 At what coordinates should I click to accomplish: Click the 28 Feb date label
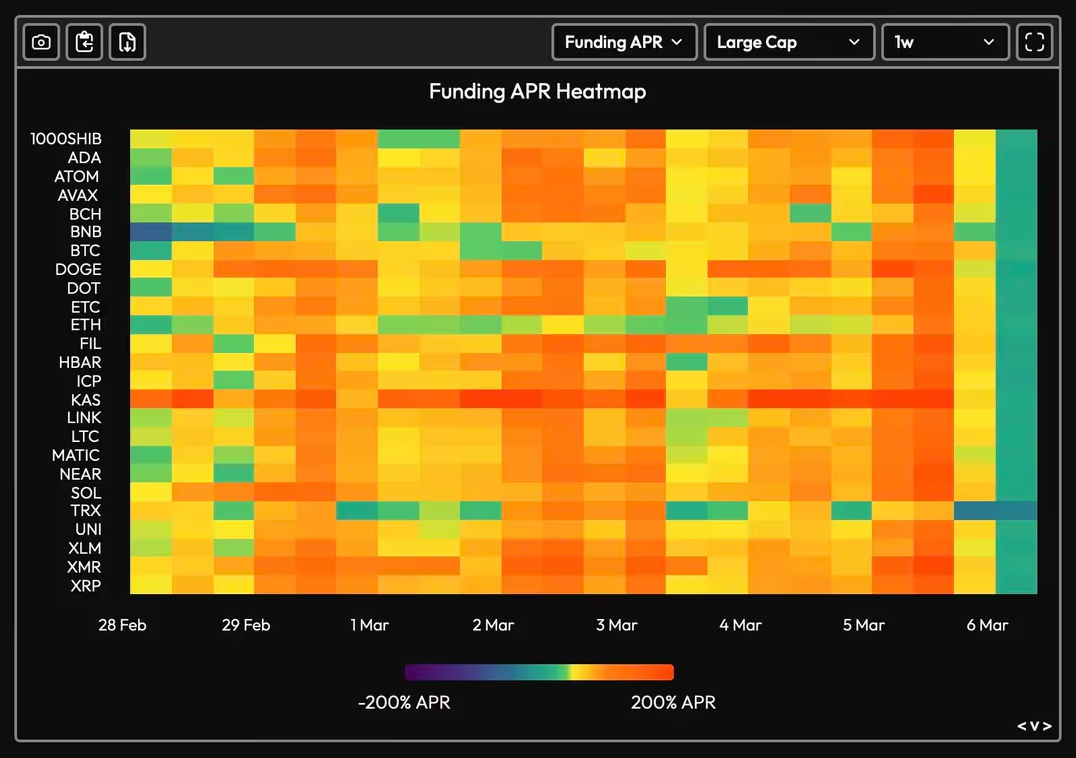[x=122, y=625]
